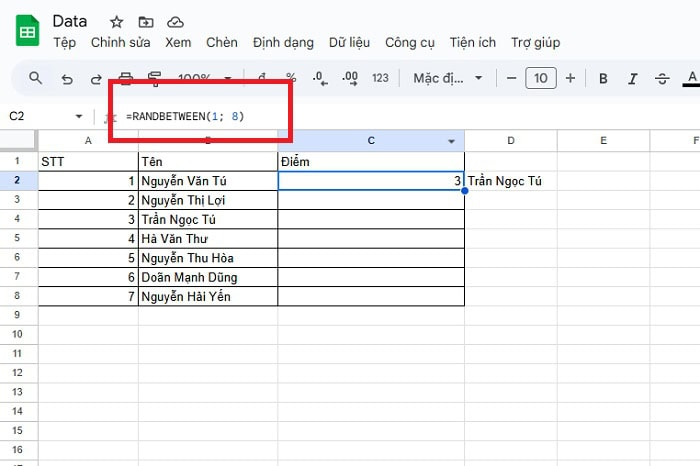Click the font size input field
Image resolution: width=700 pixels, height=466 pixels.
tap(540, 78)
